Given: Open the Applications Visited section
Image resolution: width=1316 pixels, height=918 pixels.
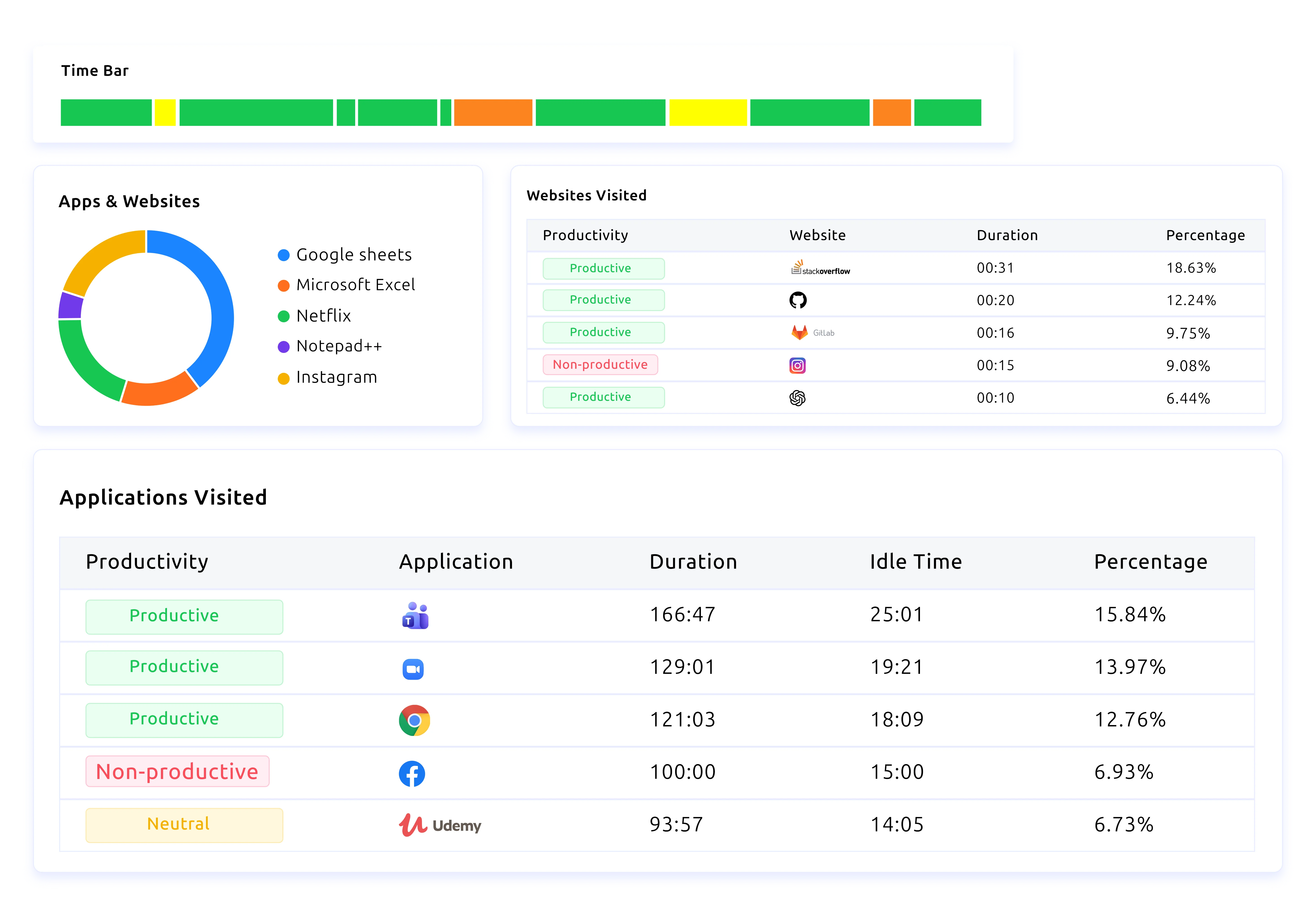Looking at the screenshot, I should pyautogui.click(x=164, y=497).
